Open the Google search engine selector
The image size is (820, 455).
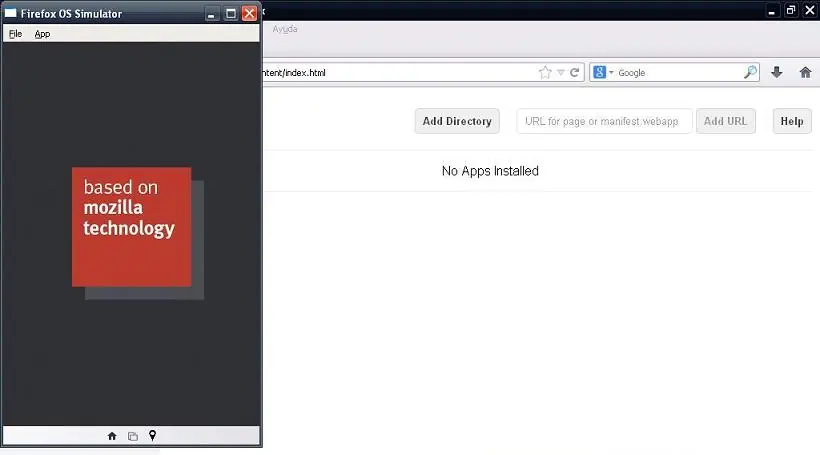(603, 72)
